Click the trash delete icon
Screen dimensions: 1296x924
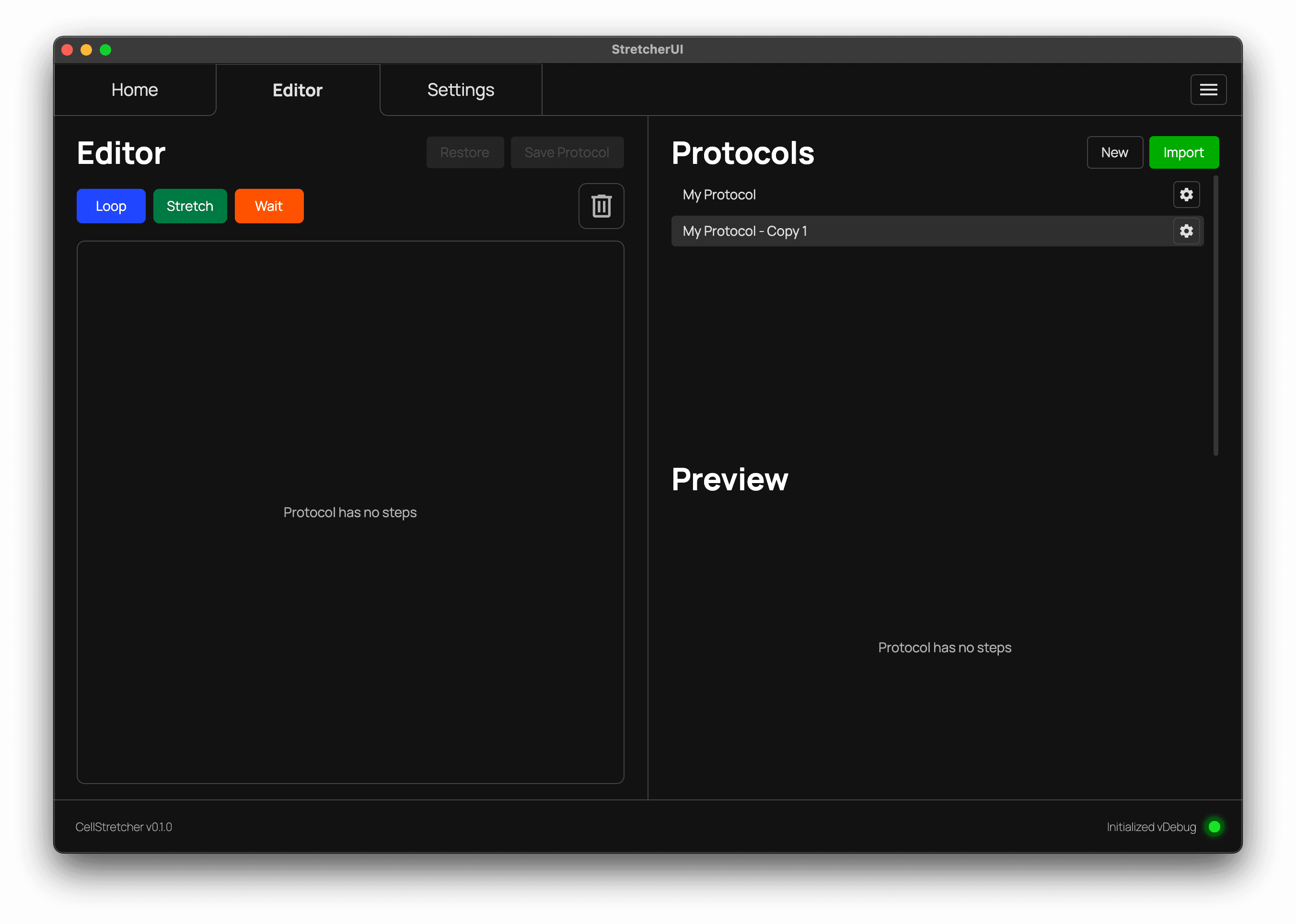coord(601,206)
